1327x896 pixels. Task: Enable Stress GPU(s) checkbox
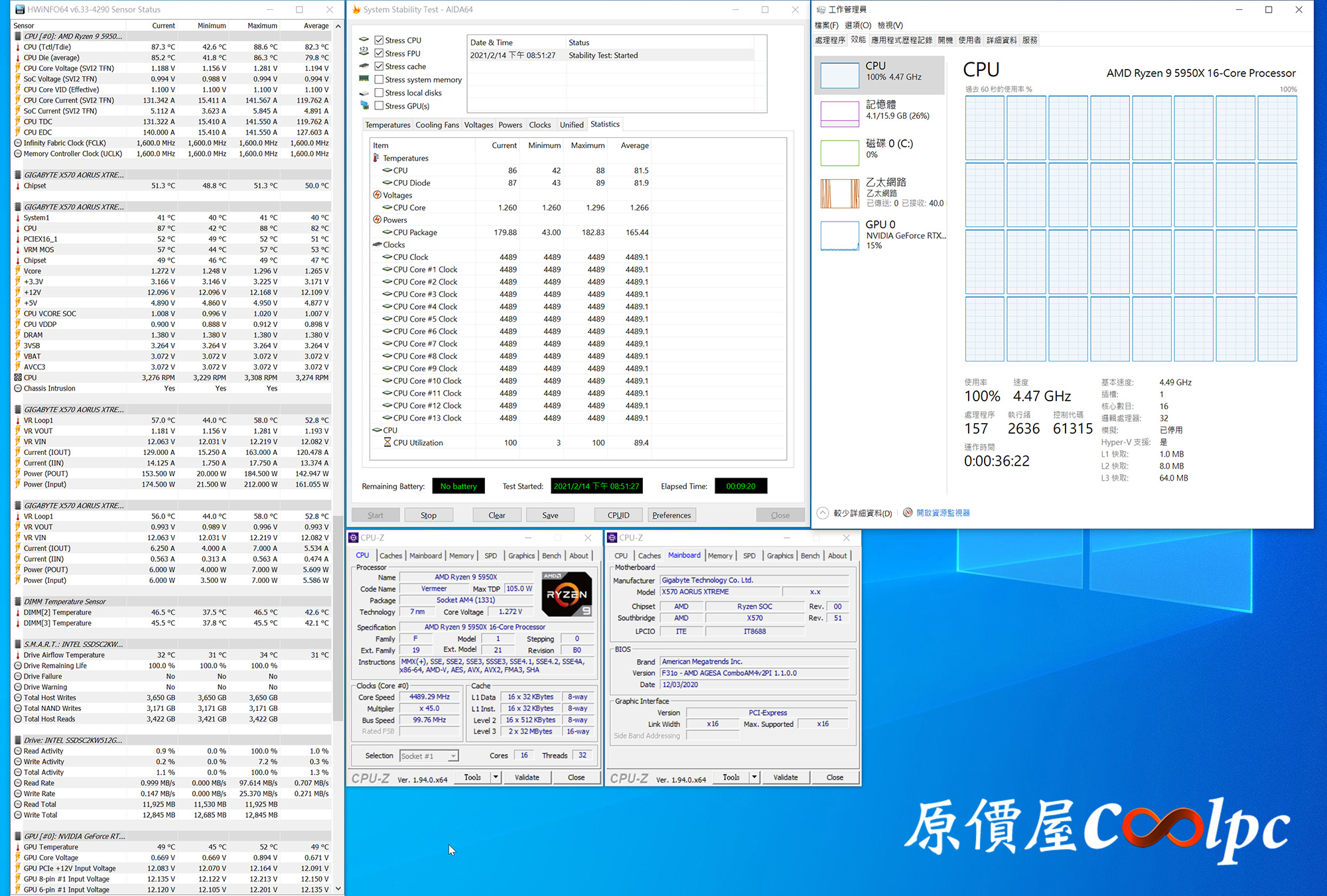pos(379,106)
